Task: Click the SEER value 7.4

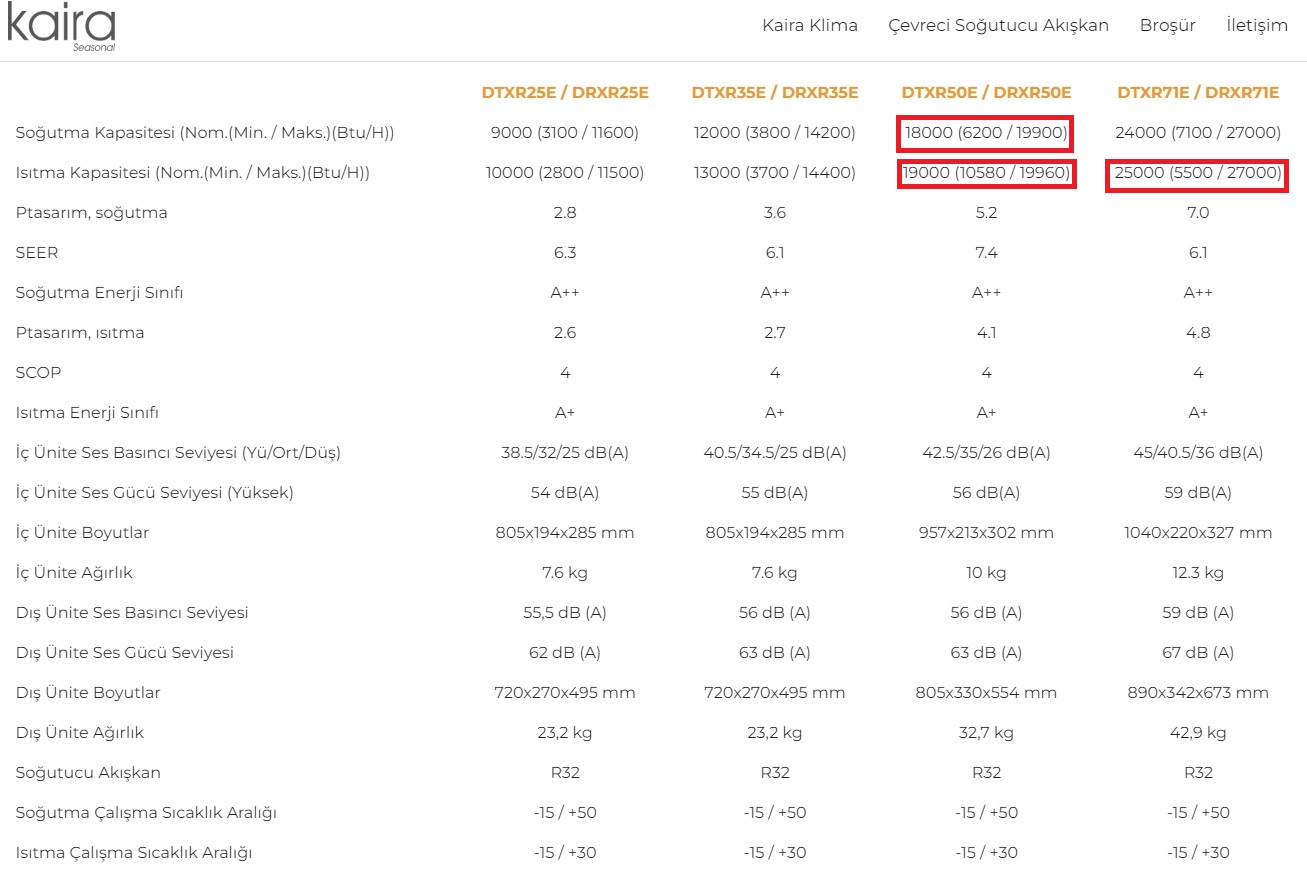Action: (x=986, y=253)
